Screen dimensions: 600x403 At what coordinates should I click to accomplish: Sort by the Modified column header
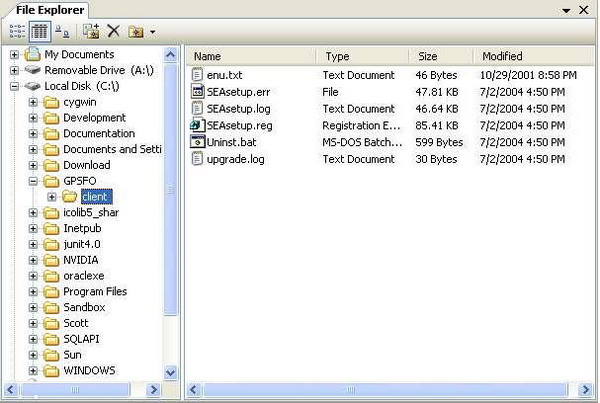point(533,56)
